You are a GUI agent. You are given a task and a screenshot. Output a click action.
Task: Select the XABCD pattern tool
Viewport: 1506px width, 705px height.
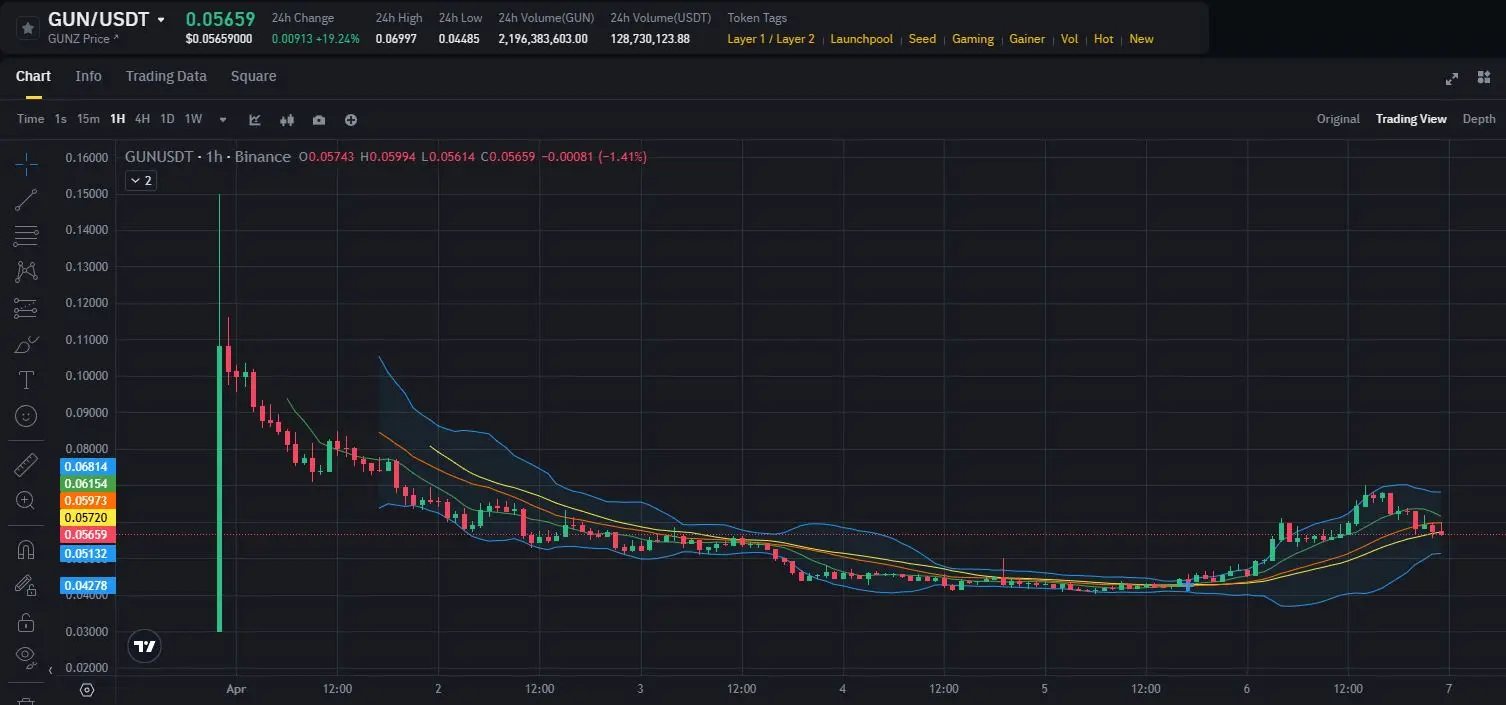point(27,271)
